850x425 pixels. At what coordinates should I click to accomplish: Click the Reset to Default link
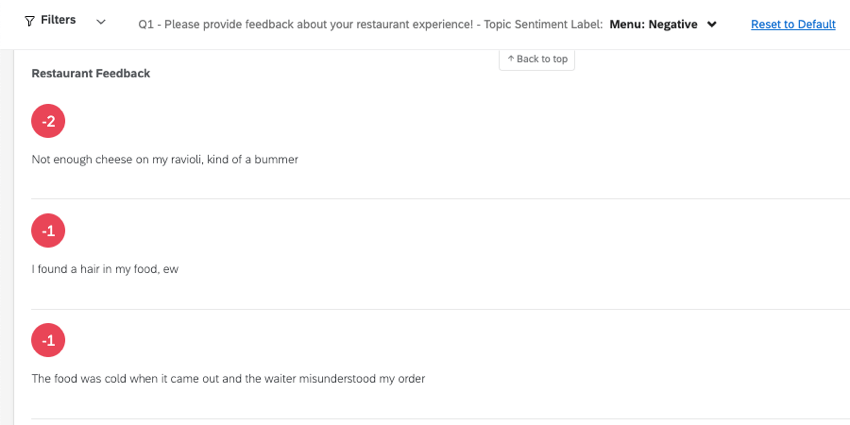click(x=793, y=24)
